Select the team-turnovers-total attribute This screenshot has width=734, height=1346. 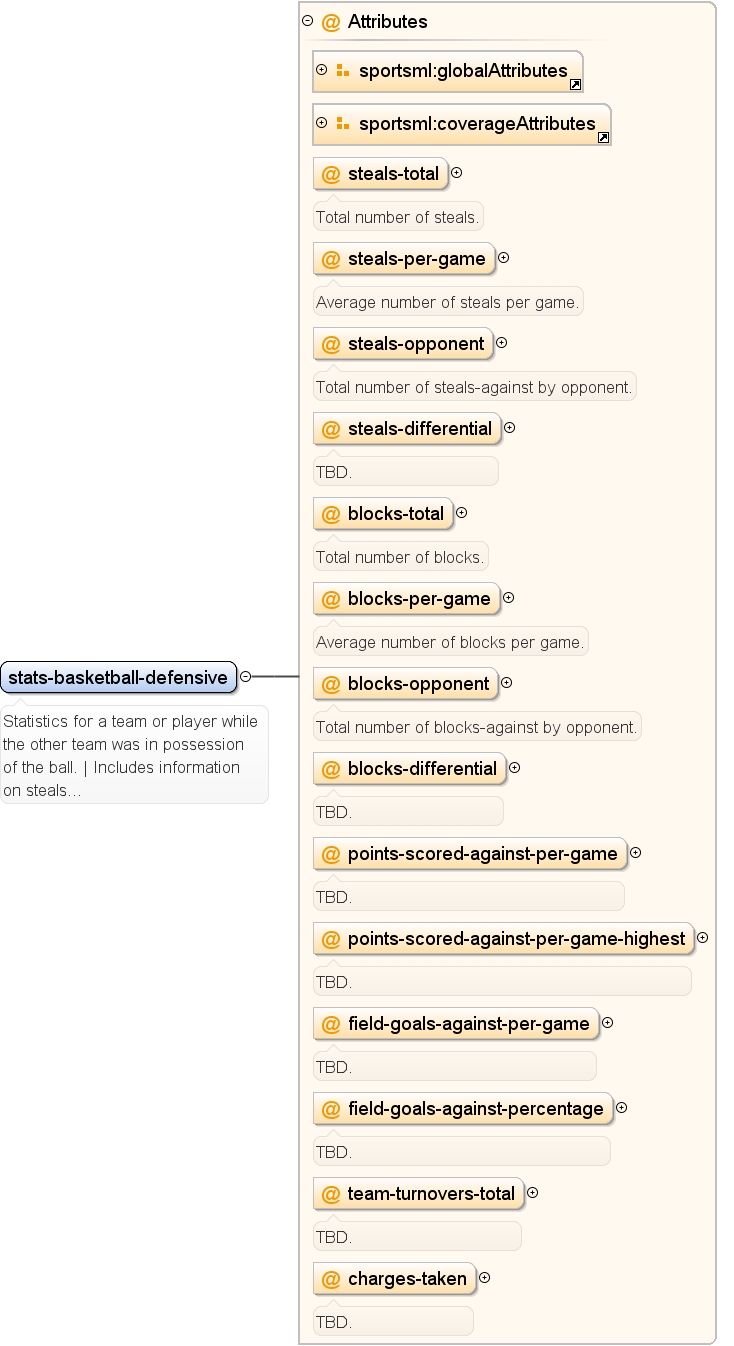click(x=418, y=1194)
